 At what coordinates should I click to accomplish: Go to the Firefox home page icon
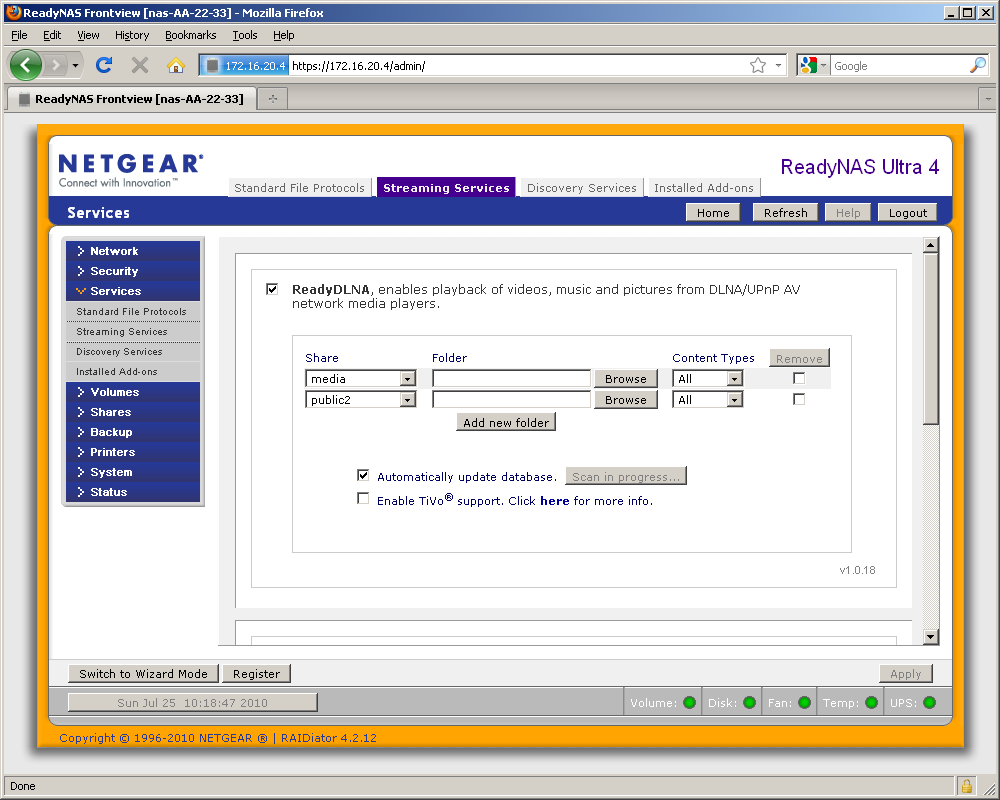175,65
